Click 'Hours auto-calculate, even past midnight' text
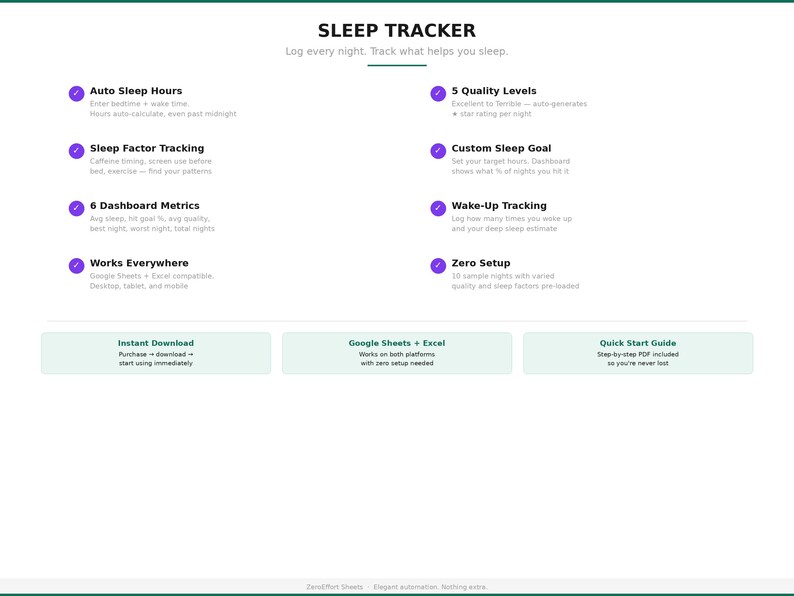This screenshot has width=794, height=596. click(163, 114)
